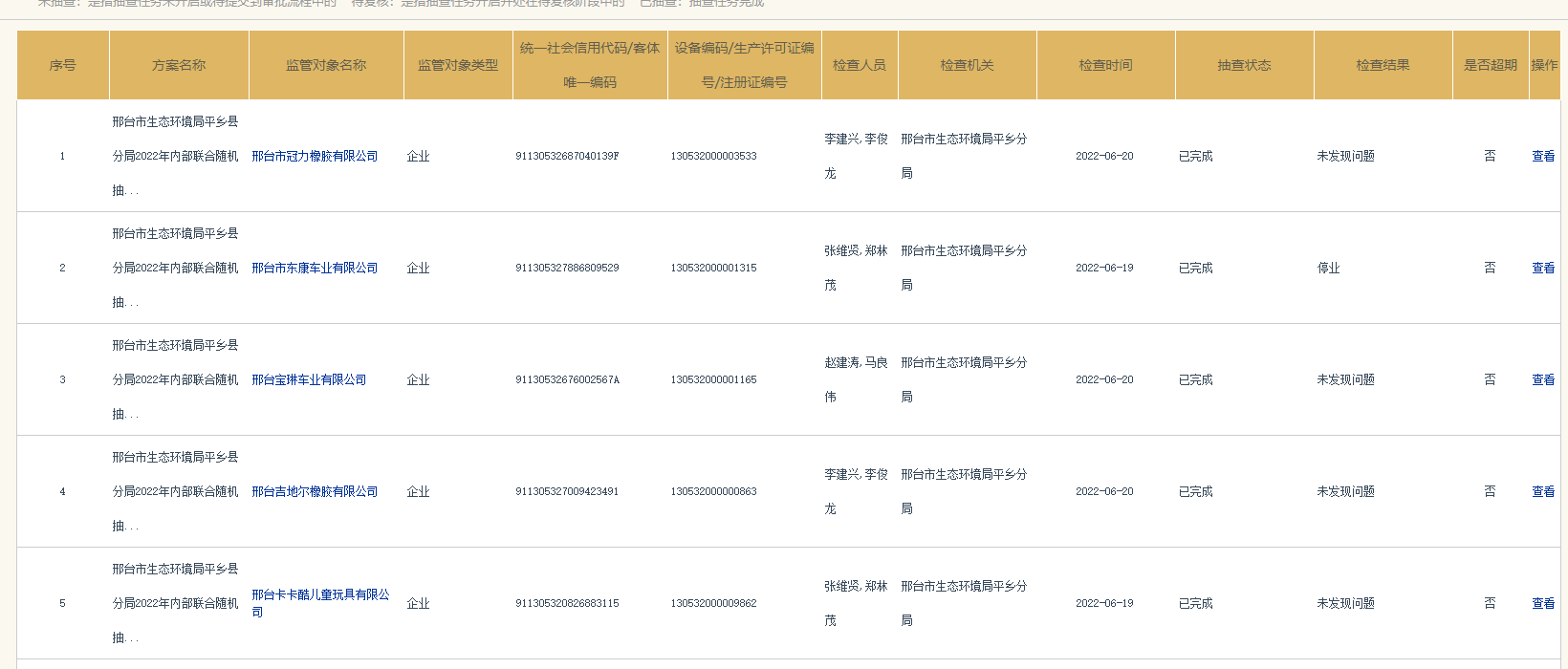1568x669 pixels.
Task: Select device code 130532000009862
Action: coord(713,603)
